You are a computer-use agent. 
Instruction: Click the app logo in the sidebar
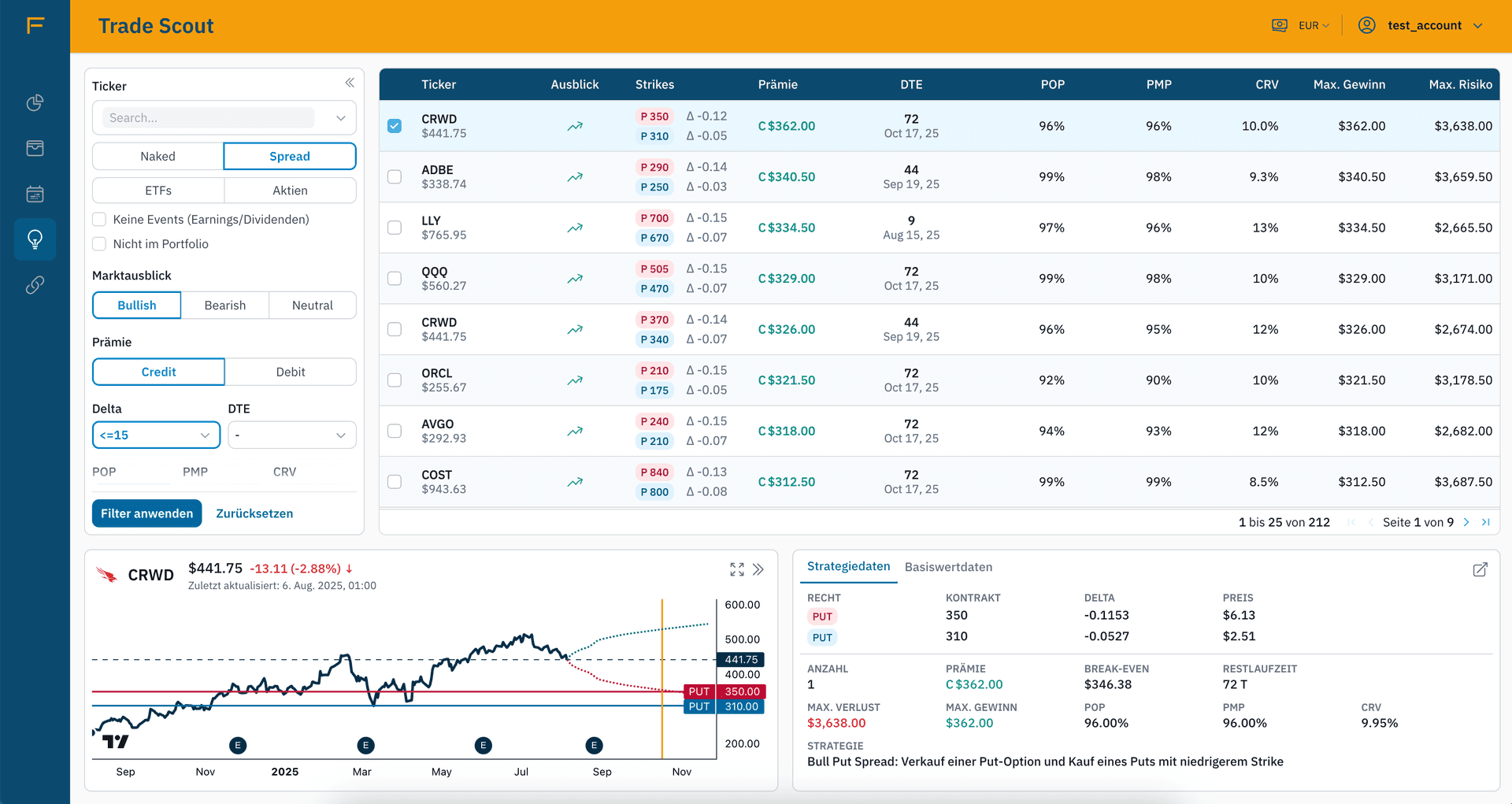(35, 25)
